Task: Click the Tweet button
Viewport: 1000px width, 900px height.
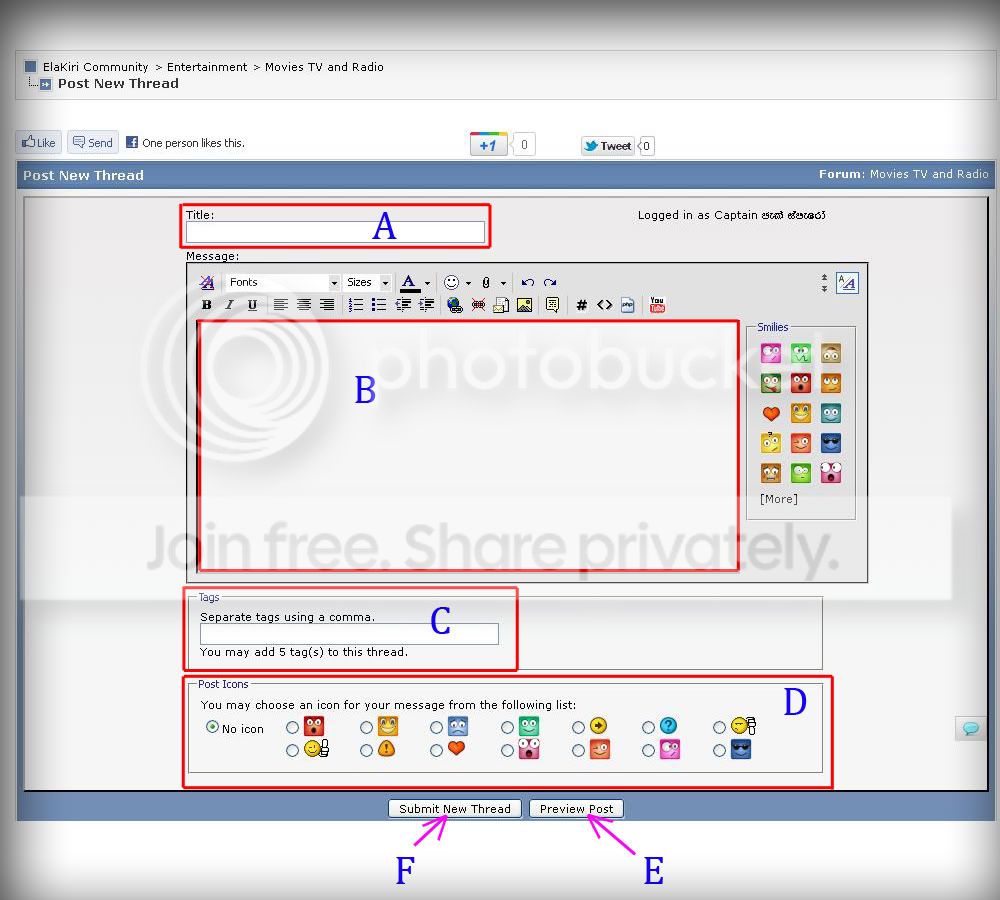Action: [608, 145]
